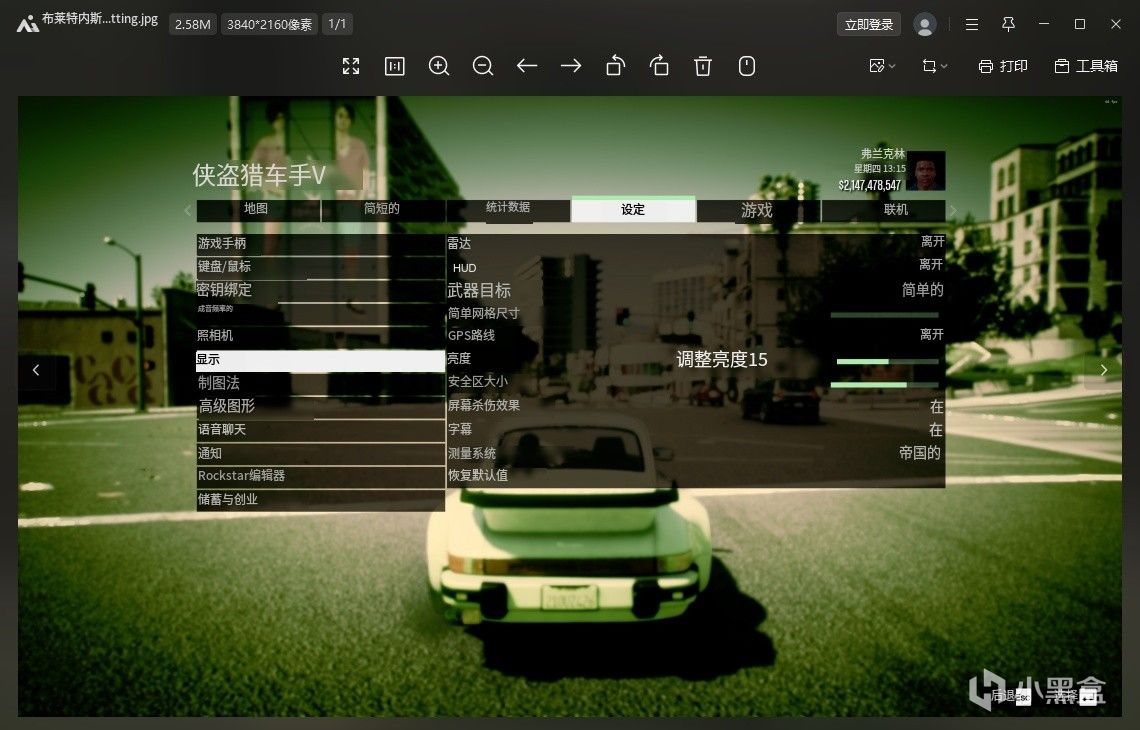Viewport: 1140px width, 730px height.
Task: Select the 设定 tab
Action: pyautogui.click(x=633, y=209)
